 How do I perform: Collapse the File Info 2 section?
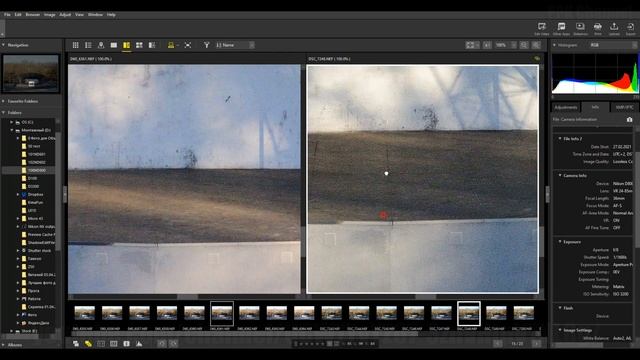[x=560, y=139]
